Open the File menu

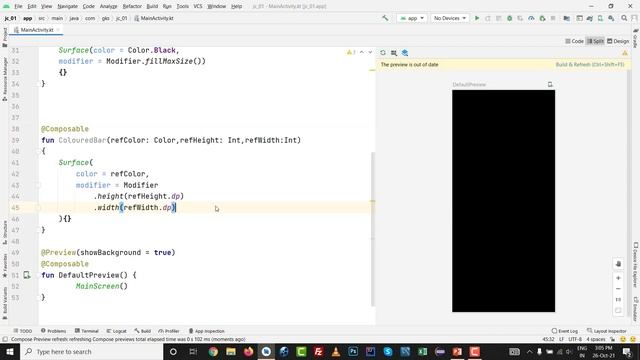pyautogui.click(x=18, y=6)
